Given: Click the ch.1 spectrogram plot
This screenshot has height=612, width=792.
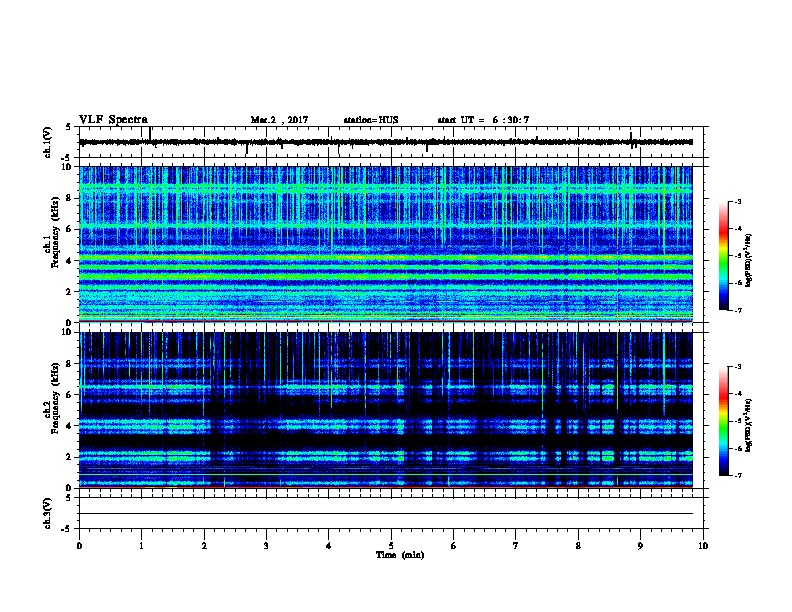Looking at the screenshot, I should click(386, 244).
